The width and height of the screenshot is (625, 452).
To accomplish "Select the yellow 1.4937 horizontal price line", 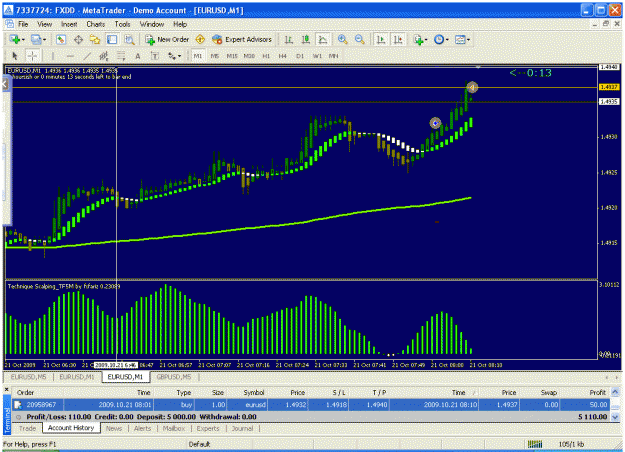I will click(x=303, y=87).
